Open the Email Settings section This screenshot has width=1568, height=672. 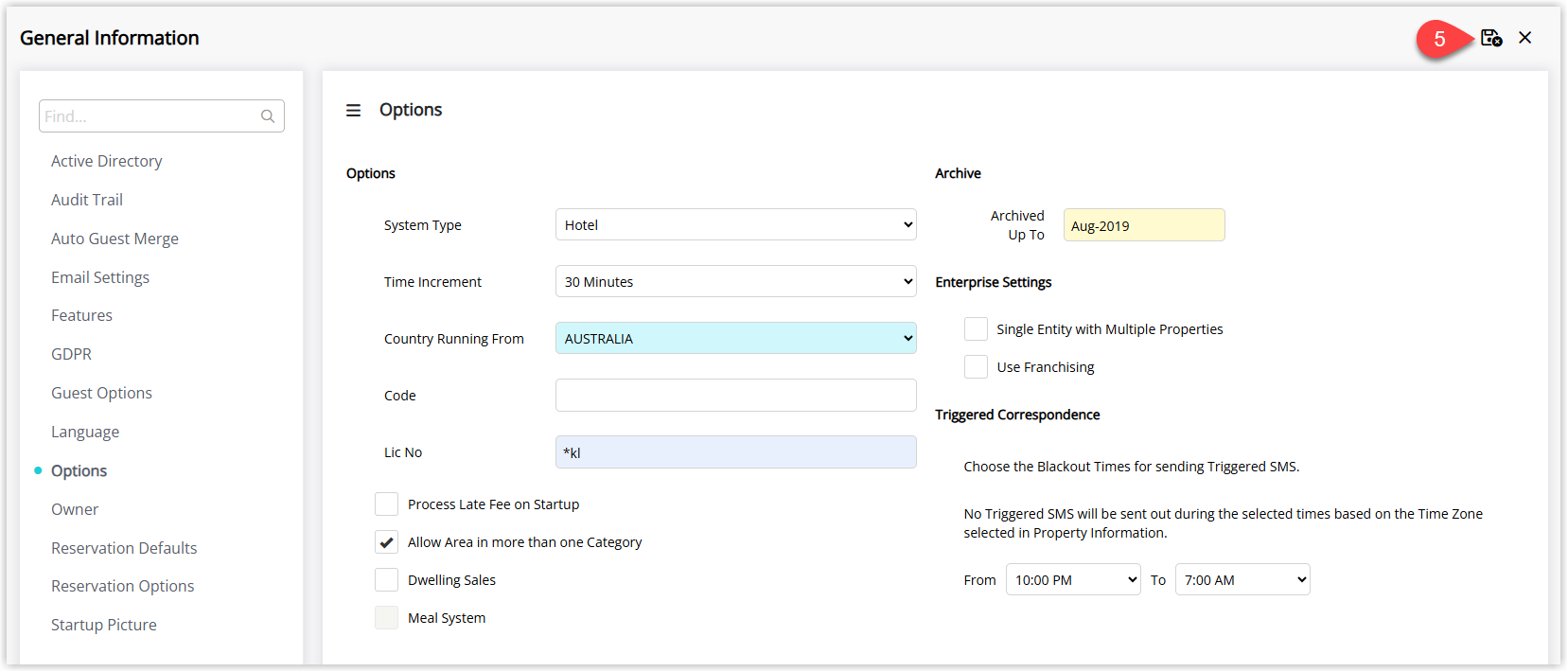100,277
